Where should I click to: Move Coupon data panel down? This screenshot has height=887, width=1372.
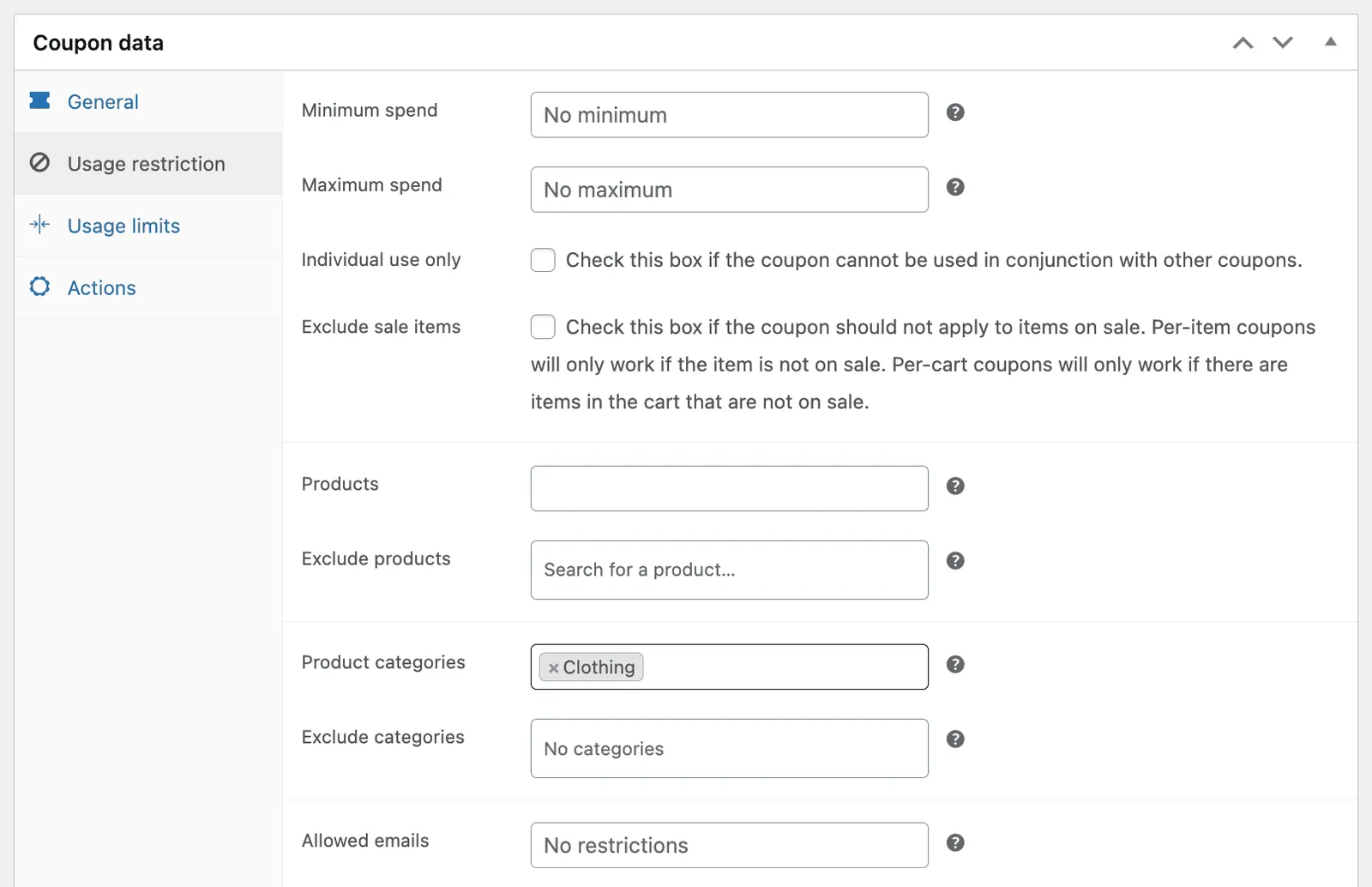click(x=1283, y=43)
